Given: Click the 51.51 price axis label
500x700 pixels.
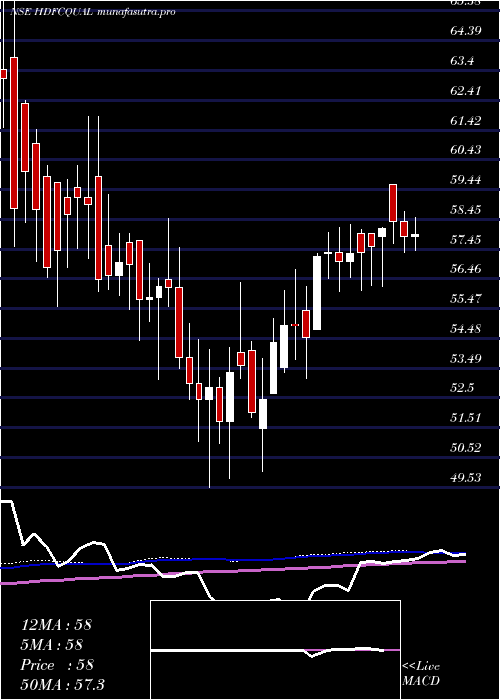Looking at the screenshot, I should point(466,418).
